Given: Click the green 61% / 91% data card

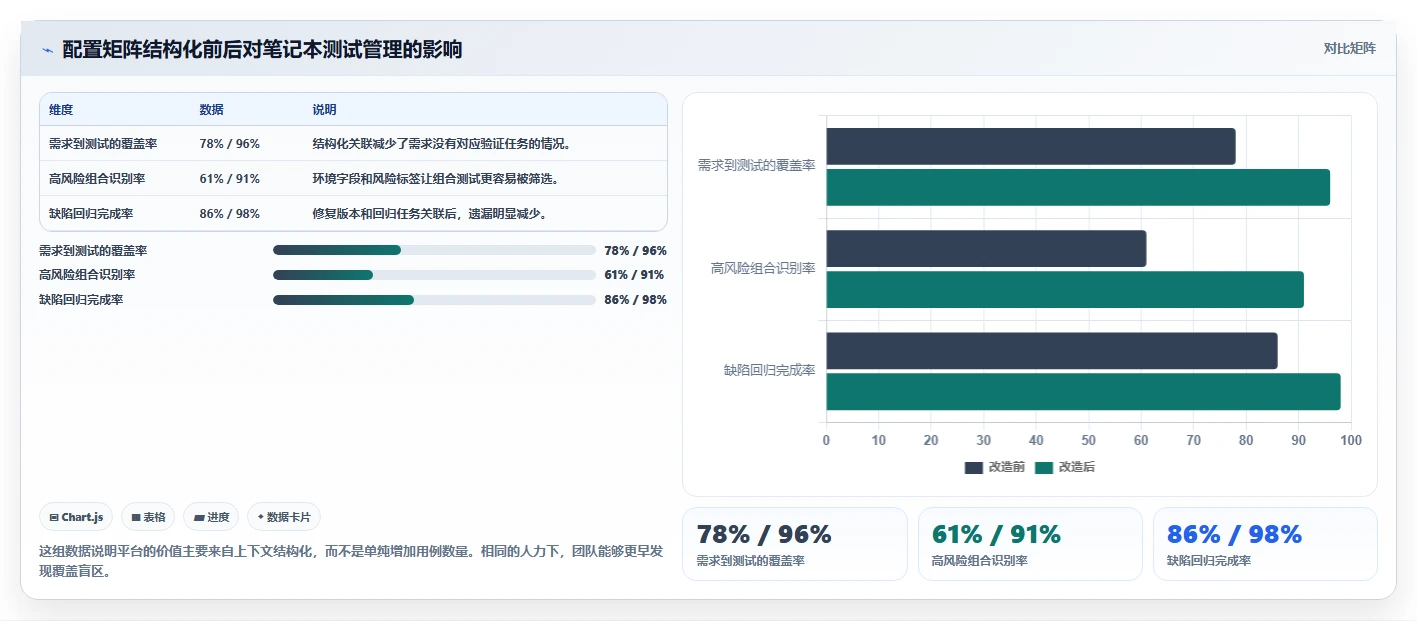Looking at the screenshot, I should [x=1030, y=544].
